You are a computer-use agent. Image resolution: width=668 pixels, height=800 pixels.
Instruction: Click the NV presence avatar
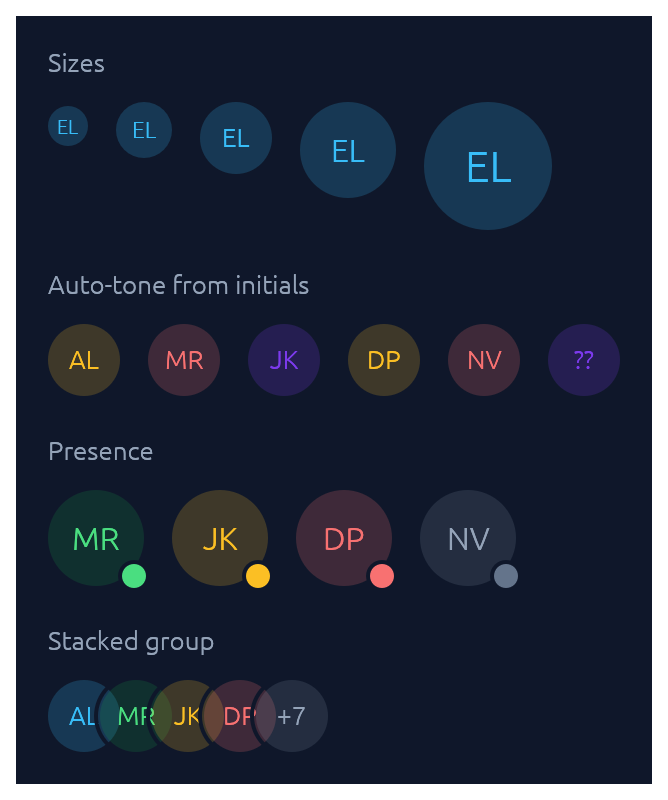(x=468, y=538)
